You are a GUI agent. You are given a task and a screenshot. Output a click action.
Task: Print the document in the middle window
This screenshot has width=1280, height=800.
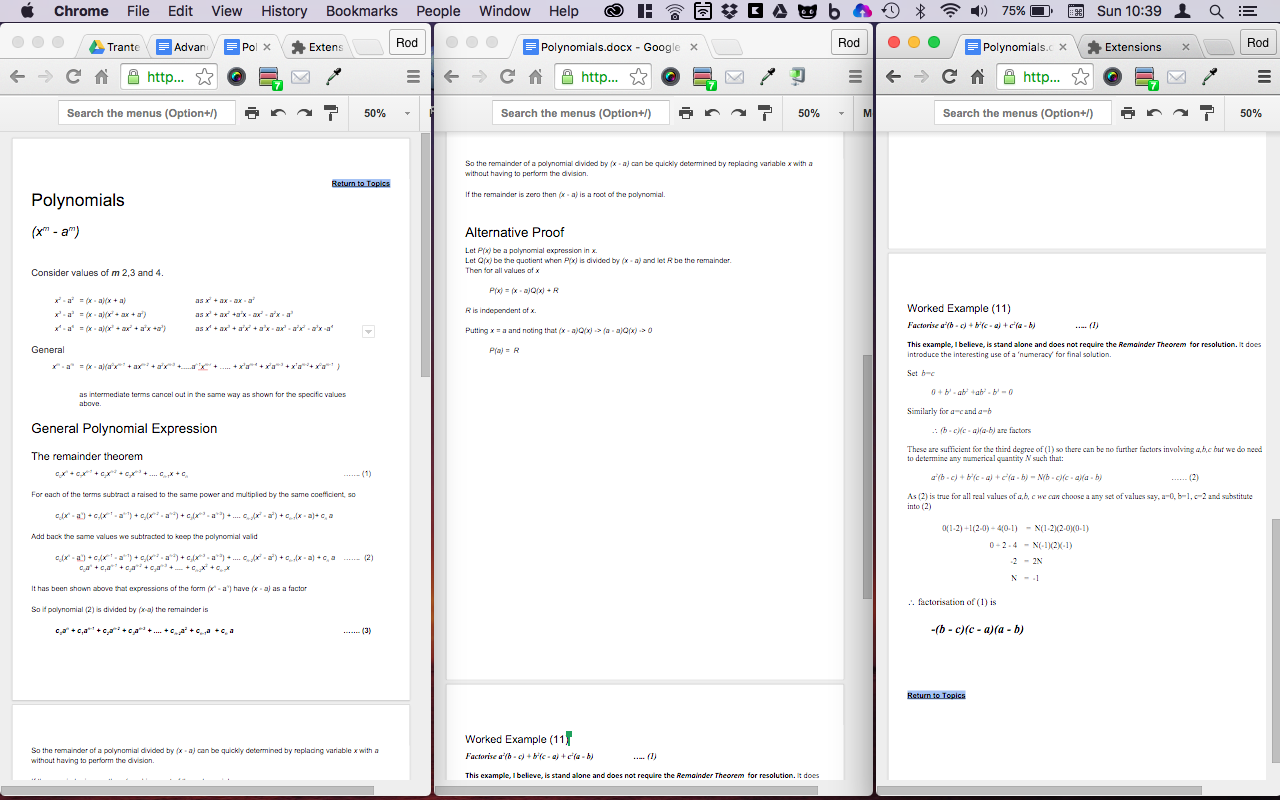click(x=686, y=113)
